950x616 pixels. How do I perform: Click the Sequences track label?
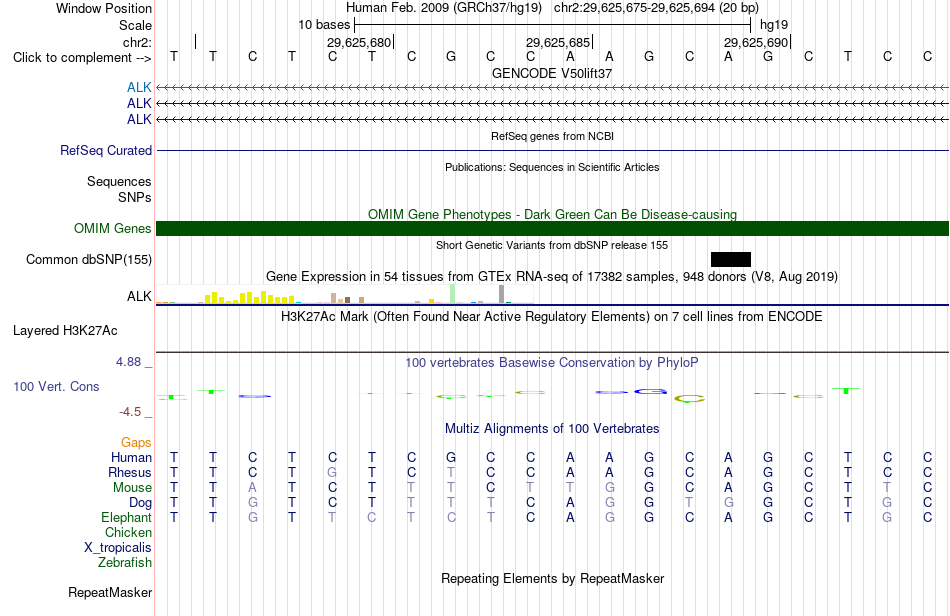119,181
